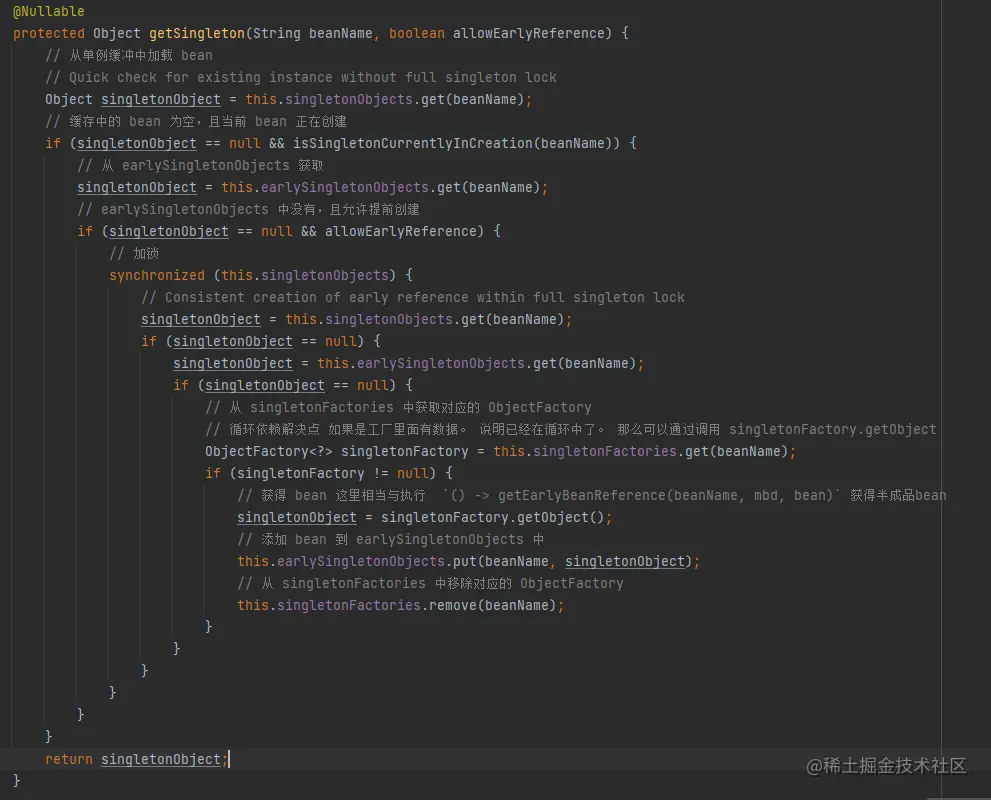The image size is (991, 800).
Task: Click singletonFactories on the remove line
Action: pos(348,605)
